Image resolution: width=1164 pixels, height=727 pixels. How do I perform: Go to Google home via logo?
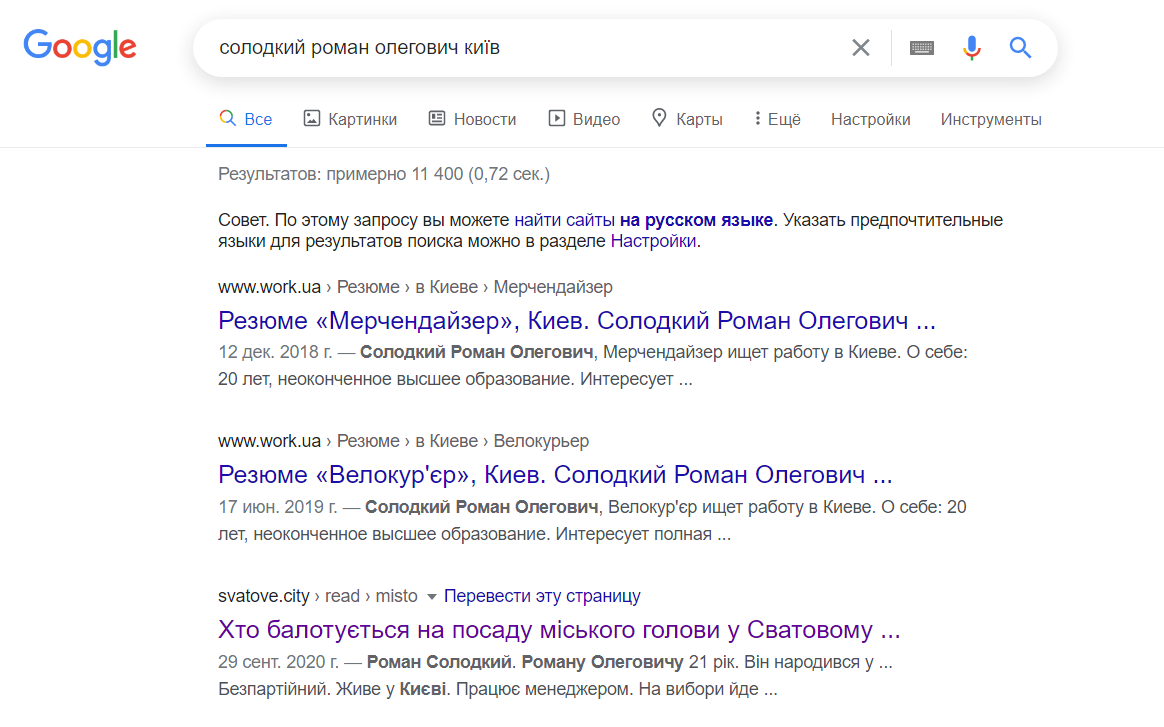[x=80, y=48]
